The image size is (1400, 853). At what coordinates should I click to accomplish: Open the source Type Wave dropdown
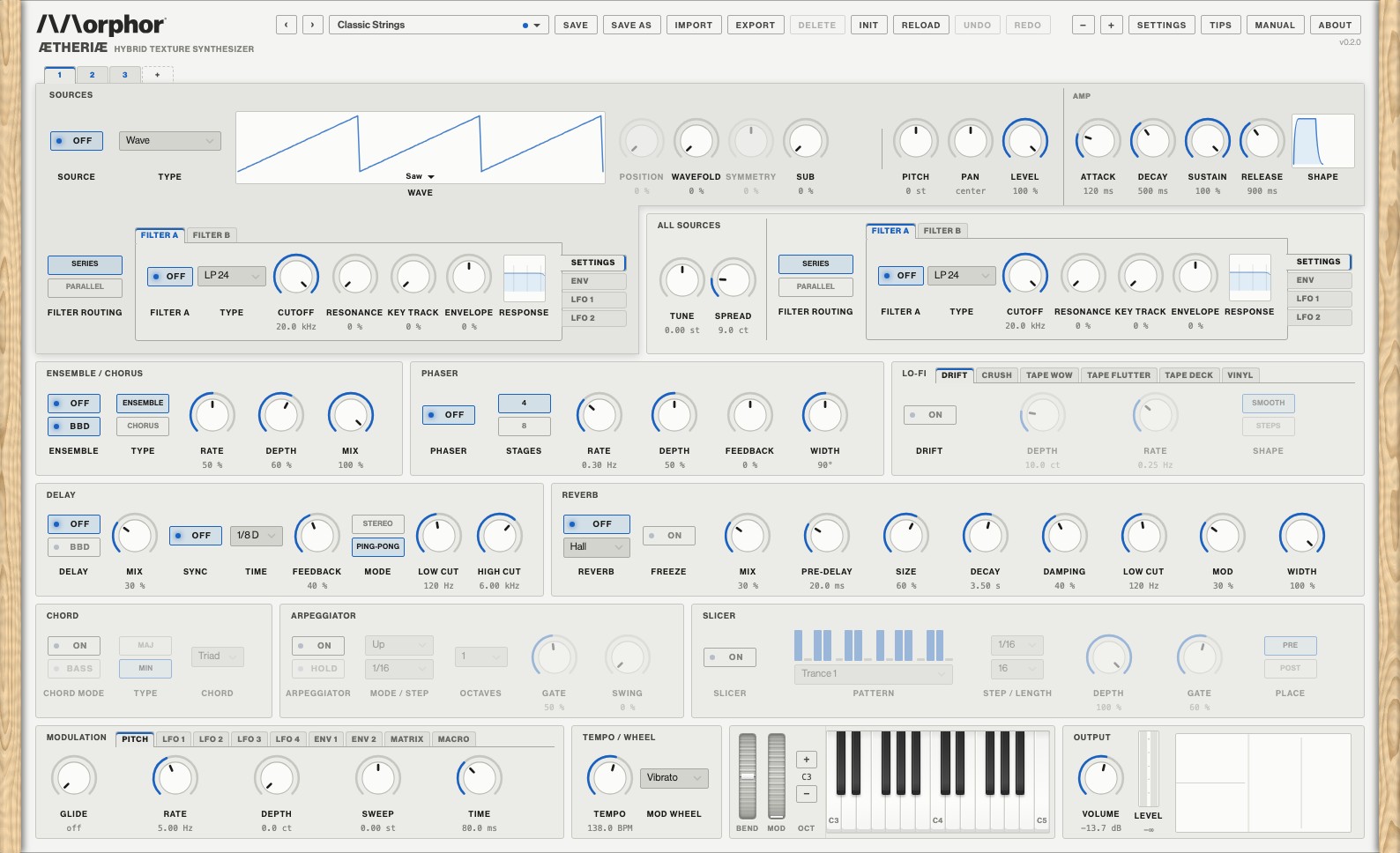pyautogui.click(x=169, y=141)
